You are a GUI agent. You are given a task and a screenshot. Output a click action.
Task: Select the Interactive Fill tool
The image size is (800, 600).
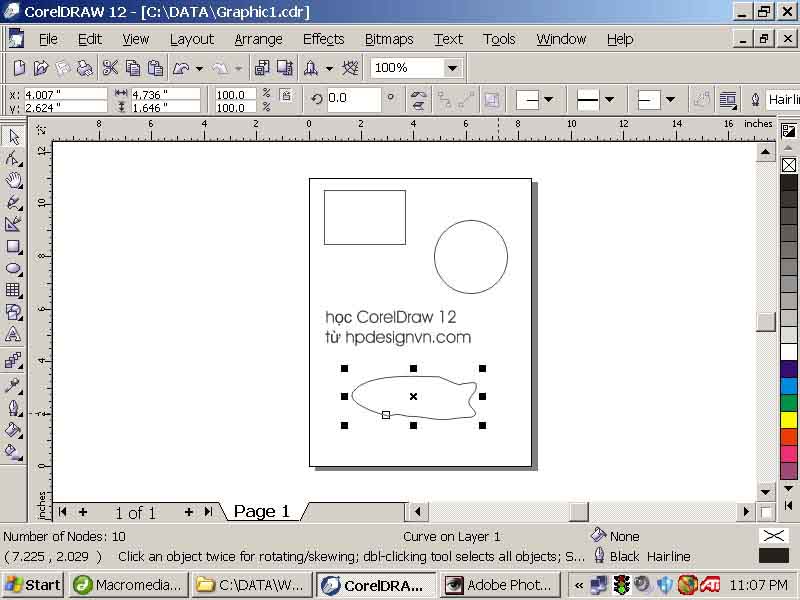click(x=14, y=452)
